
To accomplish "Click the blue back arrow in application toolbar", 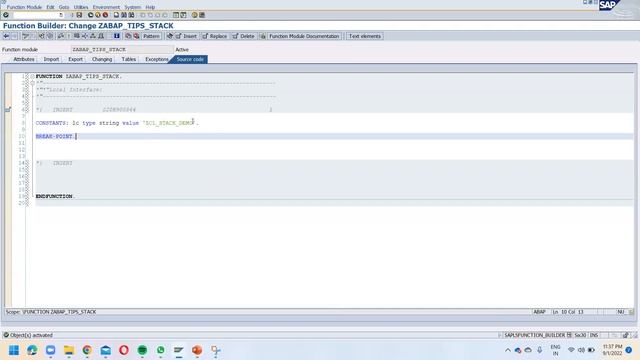I will click(x=6, y=36).
